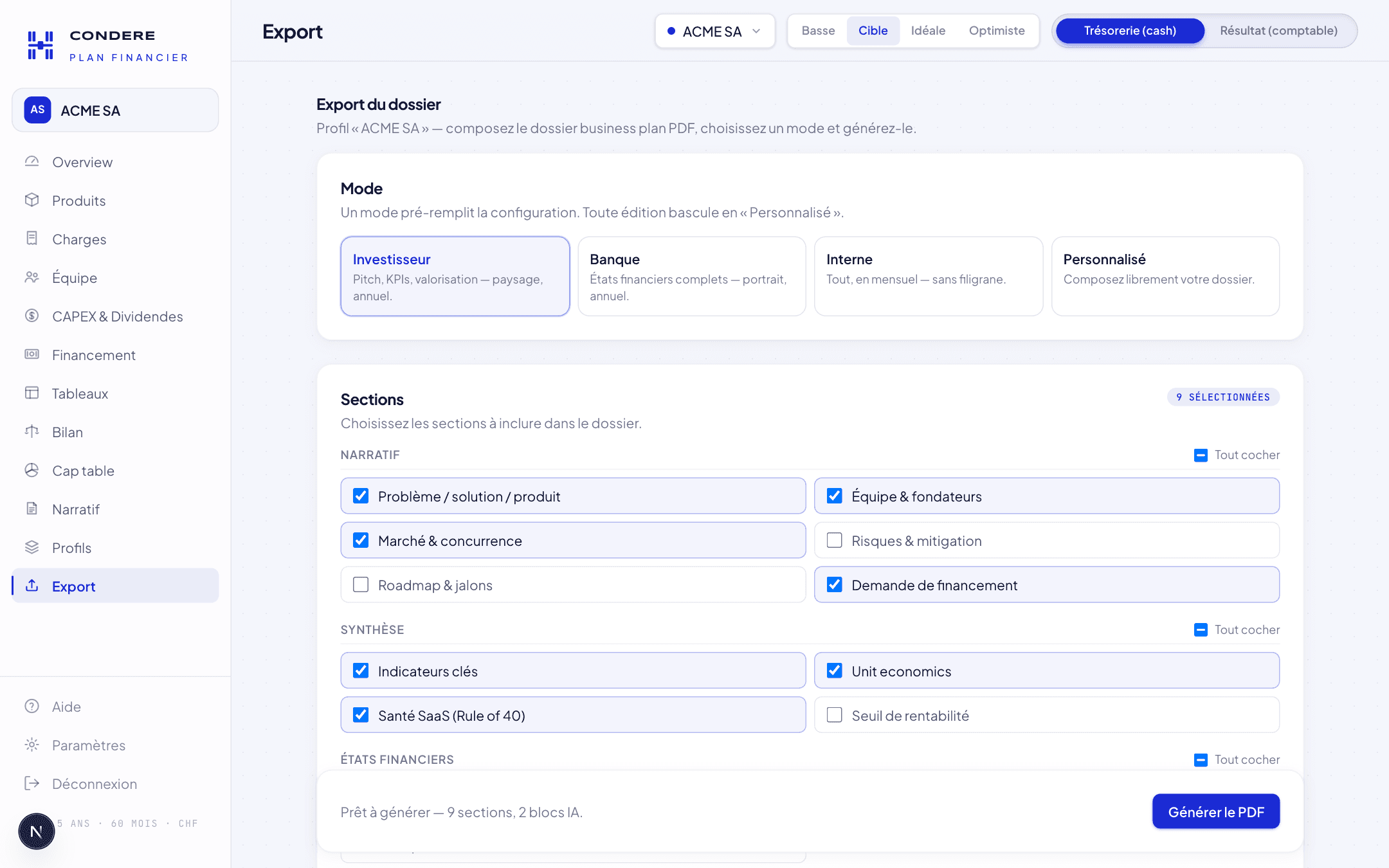This screenshot has height=868, width=1389.
Task: Click the Financement banknote icon
Action: (32, 354)
